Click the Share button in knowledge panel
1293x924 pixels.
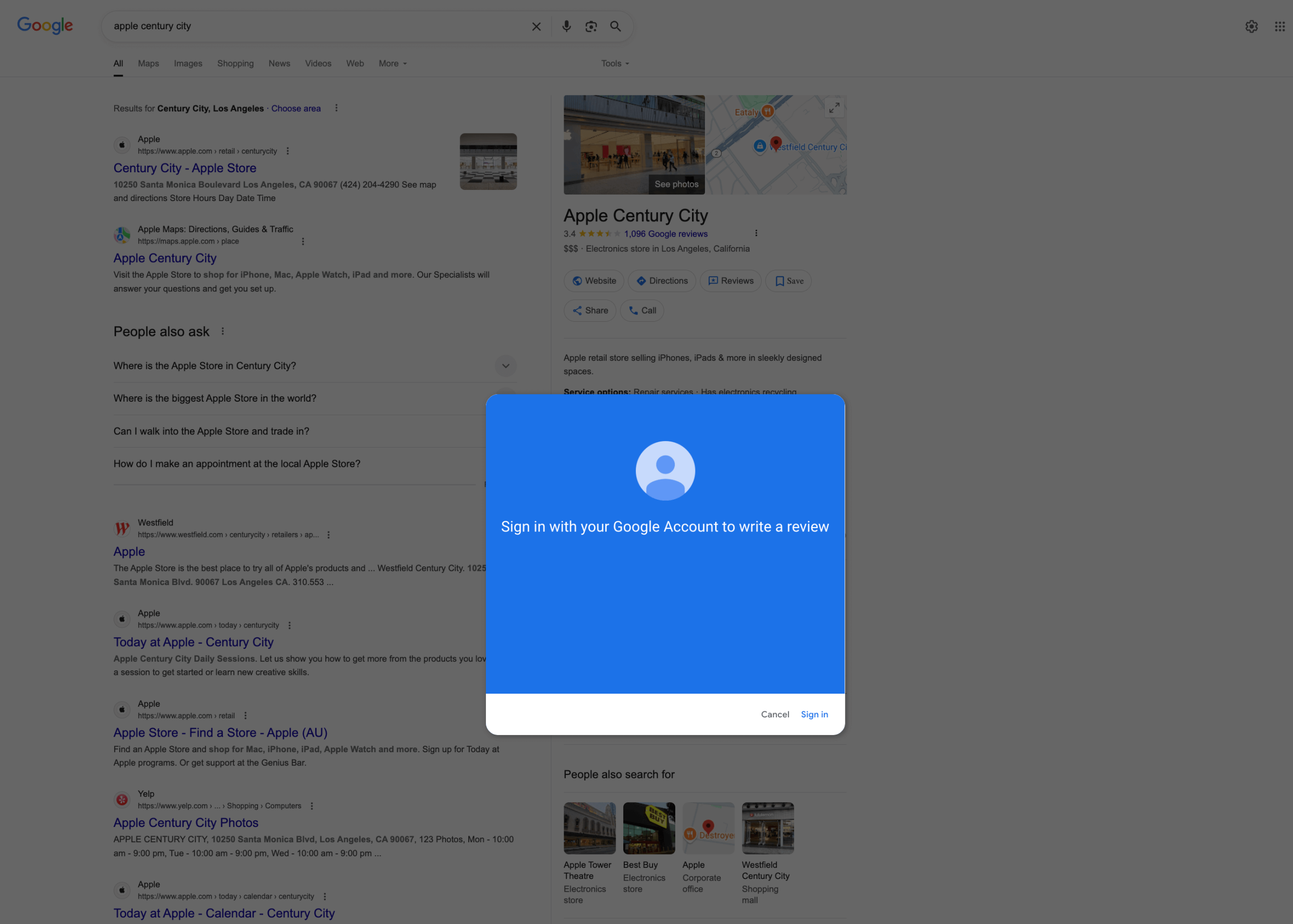(590, 311)
